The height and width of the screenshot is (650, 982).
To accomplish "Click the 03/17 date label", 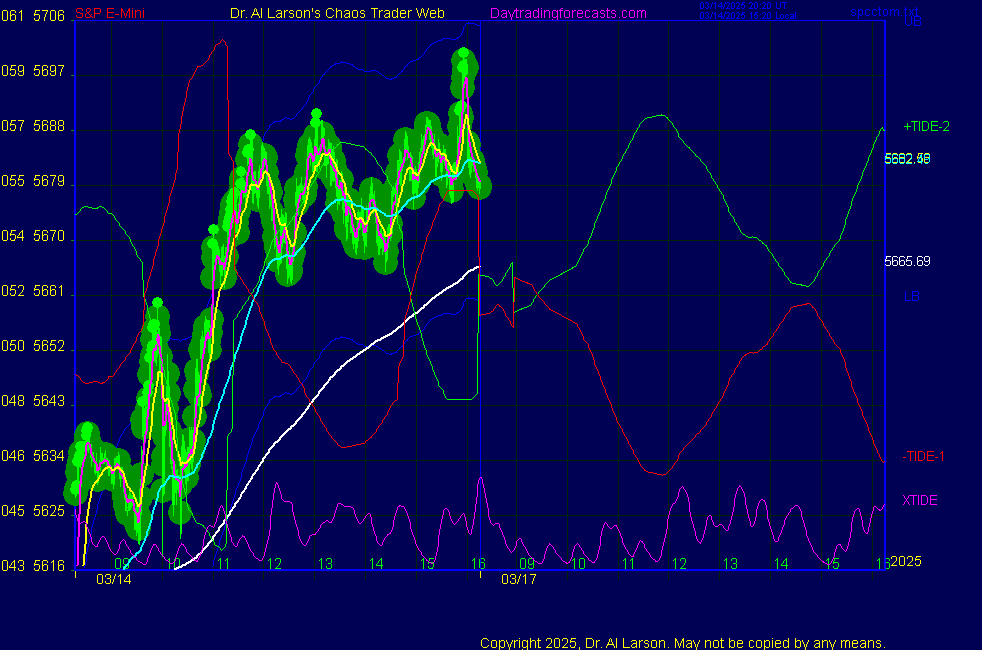I will (519, 579).
